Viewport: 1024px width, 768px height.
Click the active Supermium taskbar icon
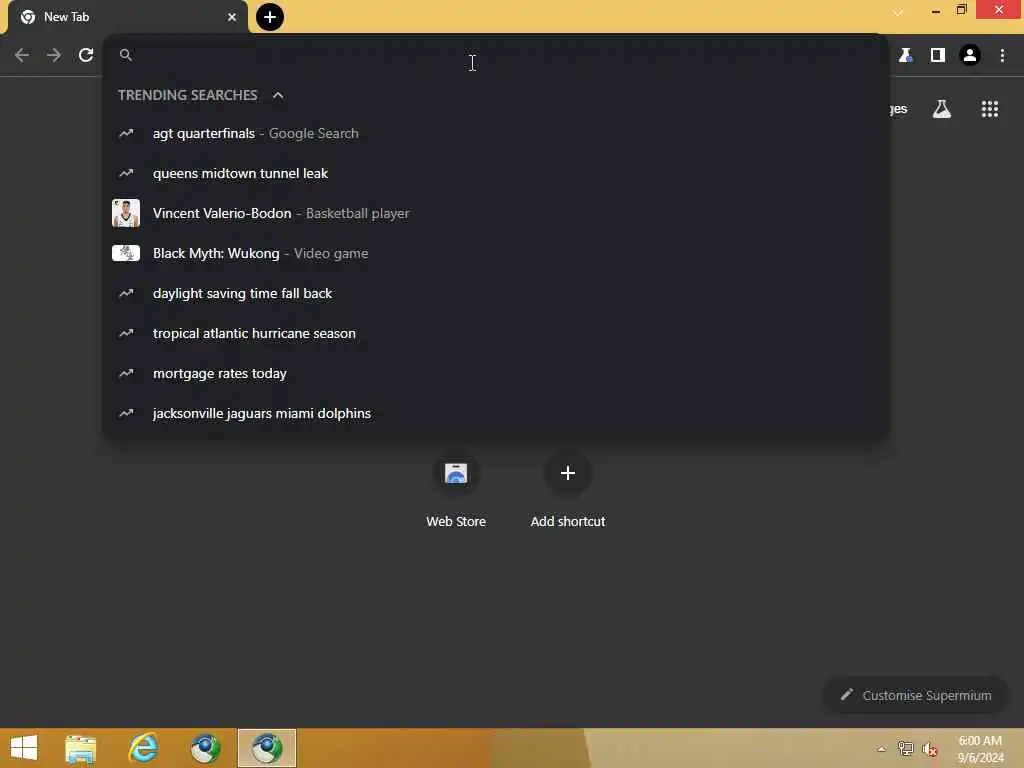(266, 748)
